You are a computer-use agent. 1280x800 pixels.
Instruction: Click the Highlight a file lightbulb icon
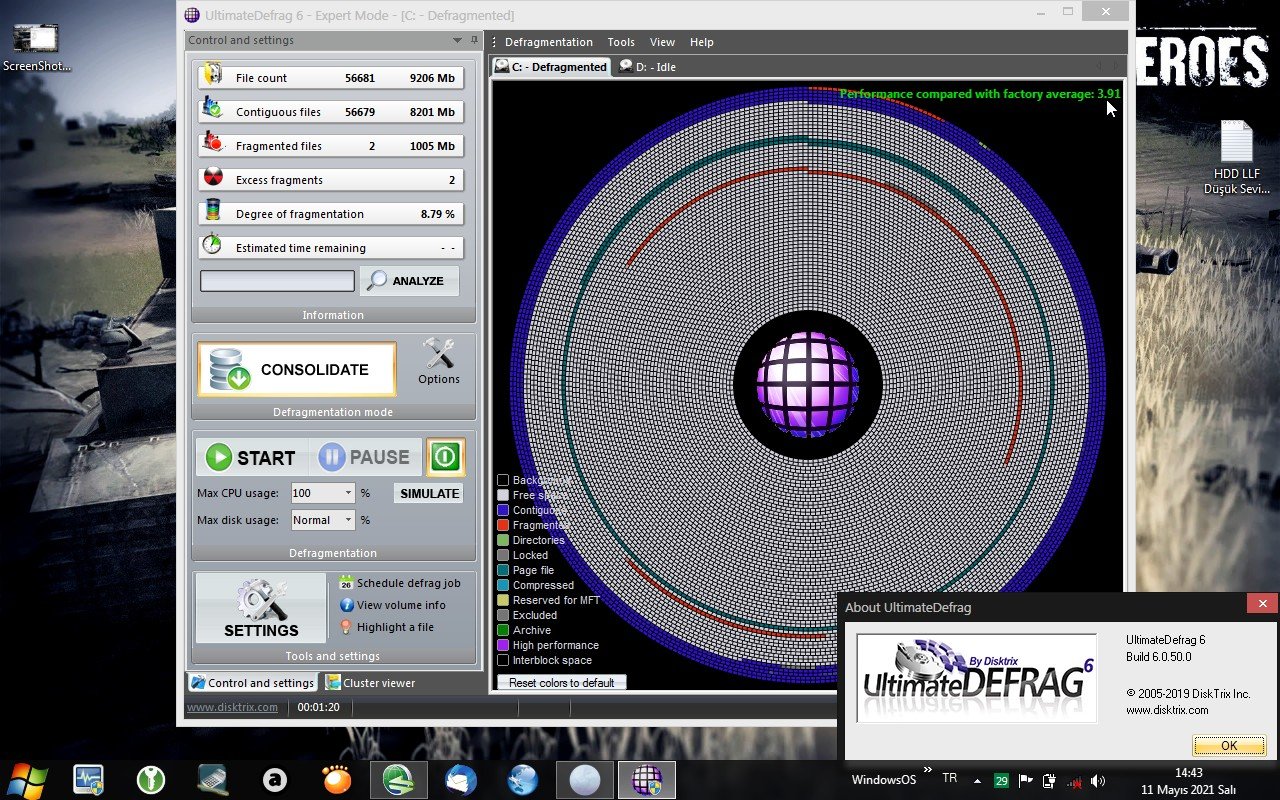[346, 627]
